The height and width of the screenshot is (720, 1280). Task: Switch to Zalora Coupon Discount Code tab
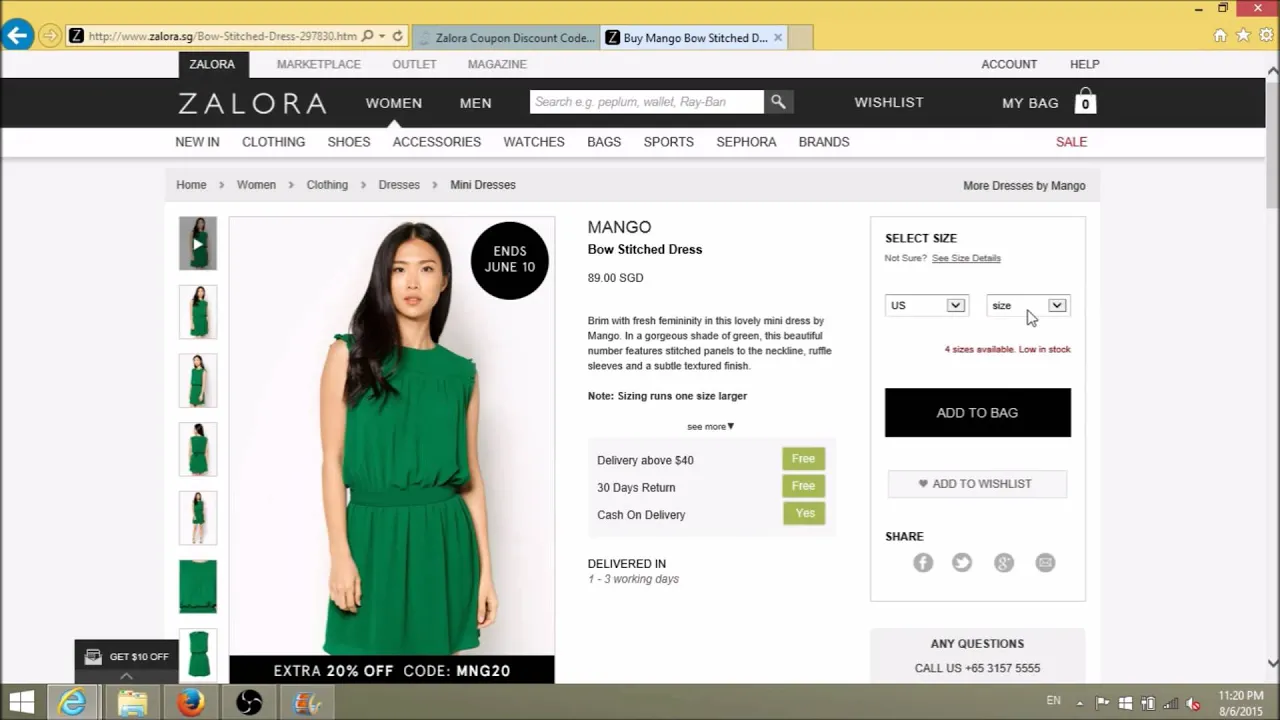pyautogui.click(x=505, y=38)
